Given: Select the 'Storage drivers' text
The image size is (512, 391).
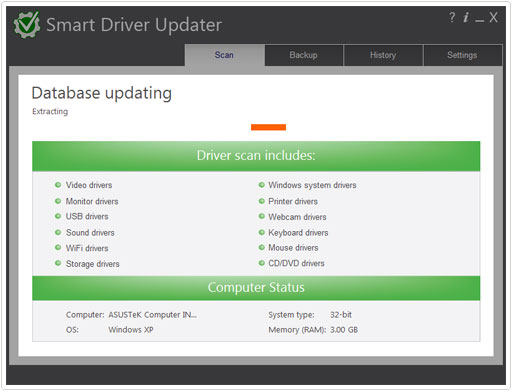Looking at the screenshot, I should click(x=93, y=264).
